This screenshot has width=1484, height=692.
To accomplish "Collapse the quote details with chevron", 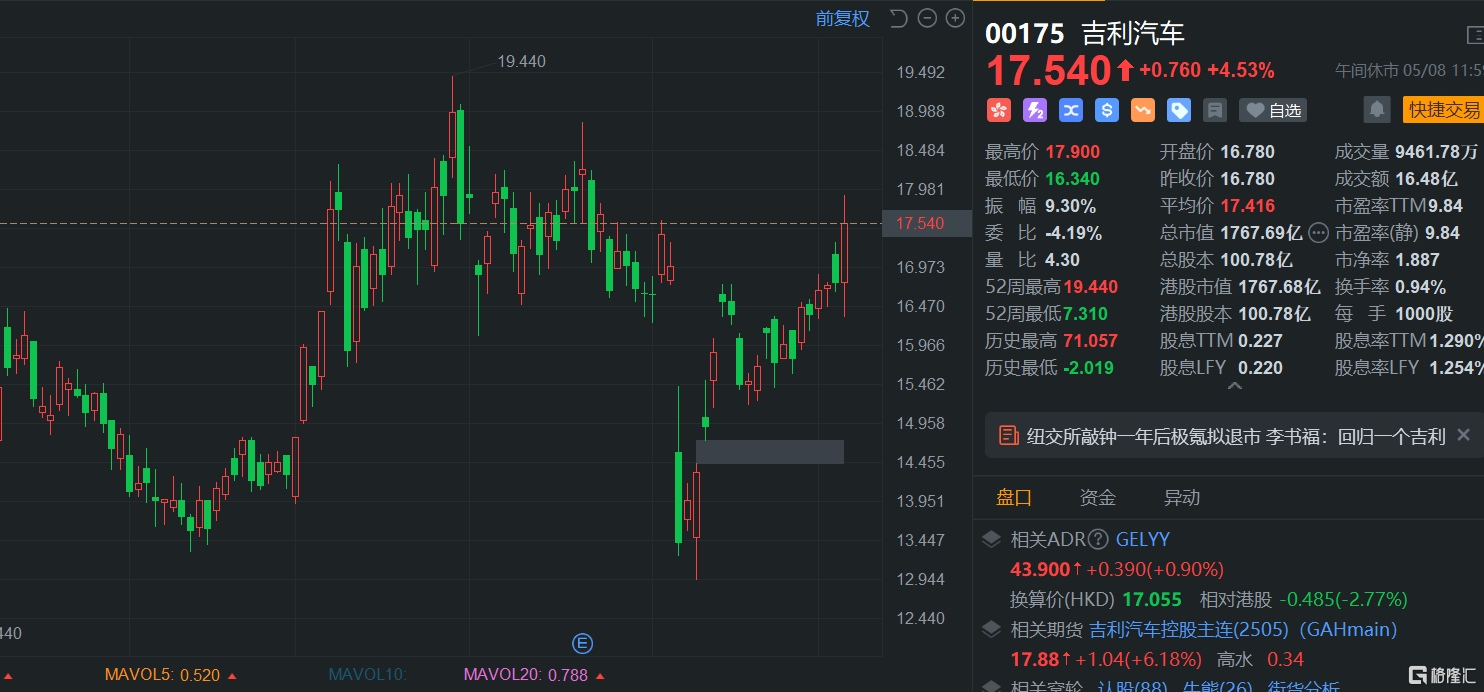I will click(1235, 386).
